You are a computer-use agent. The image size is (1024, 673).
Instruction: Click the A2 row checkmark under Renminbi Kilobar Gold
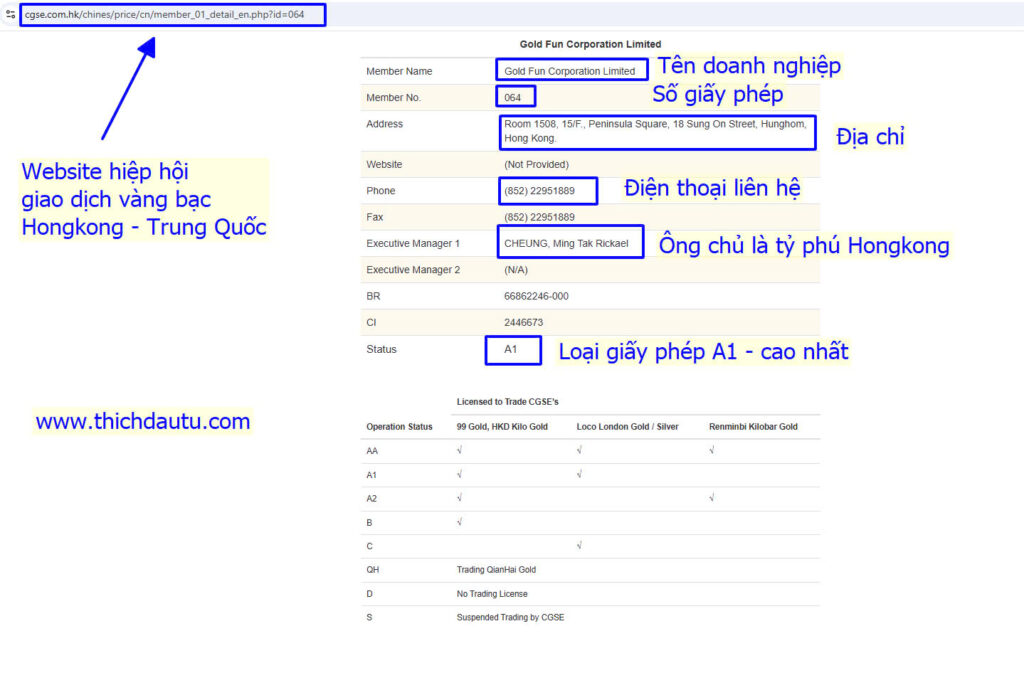tap(712, 498)
